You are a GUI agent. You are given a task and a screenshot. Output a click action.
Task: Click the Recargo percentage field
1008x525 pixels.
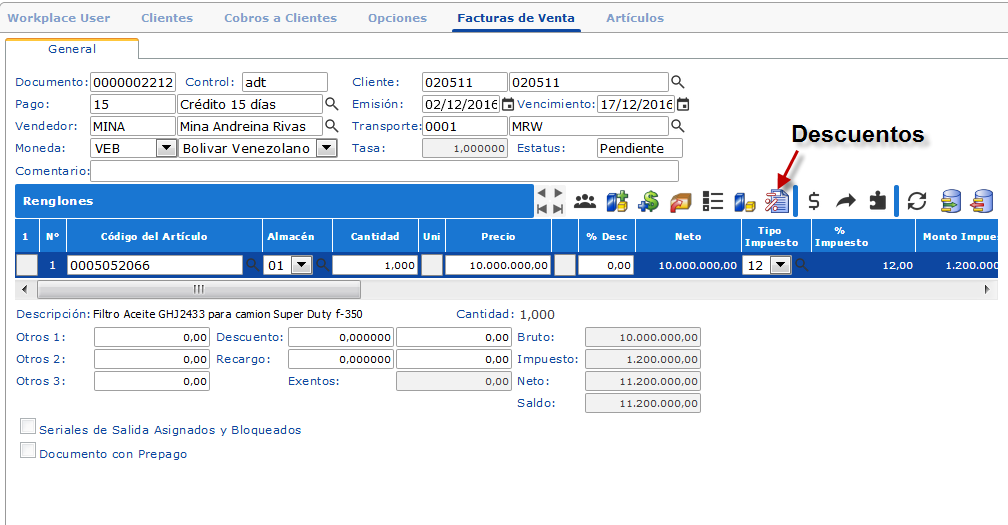(x=341, y=359)
